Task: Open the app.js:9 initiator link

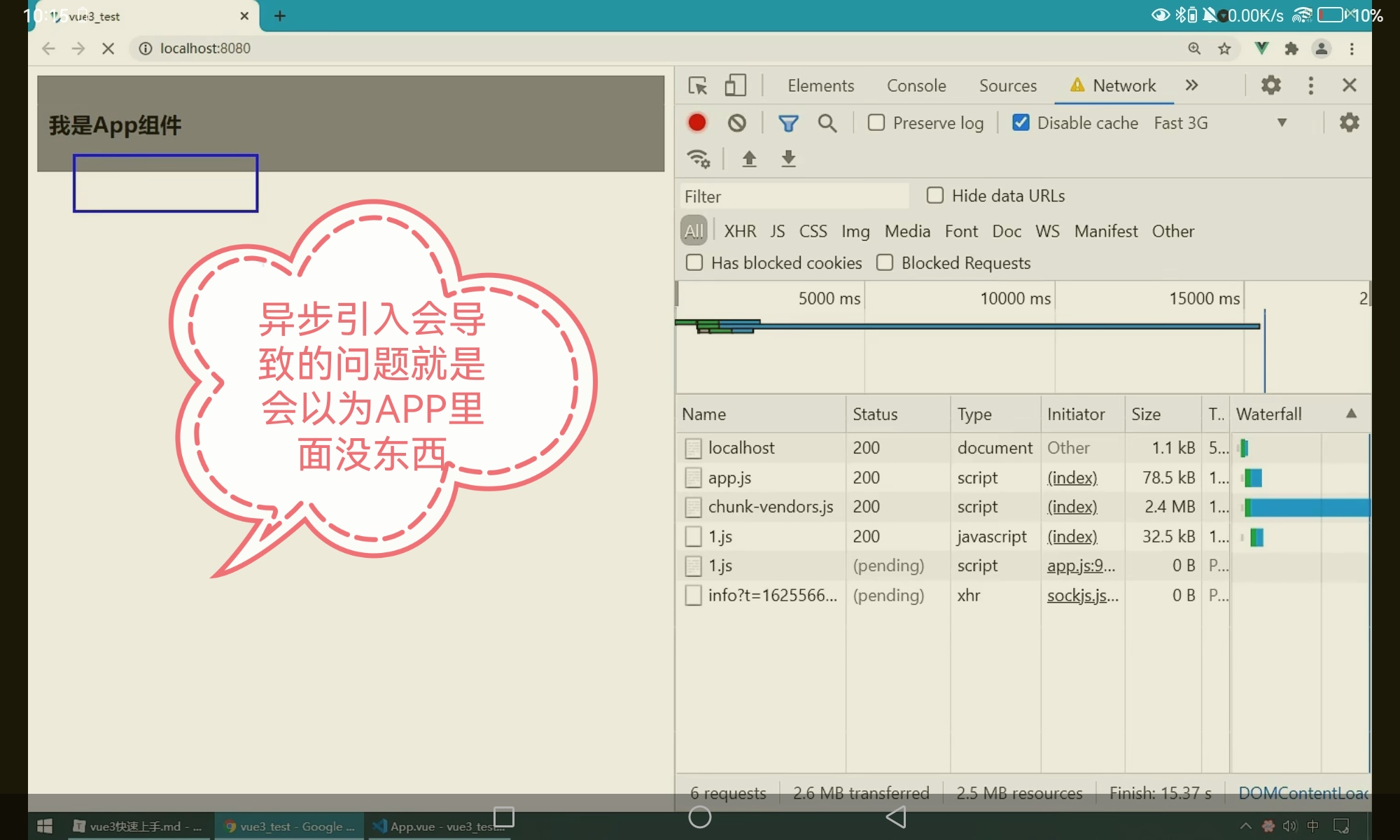Action: pos(1081,566)
